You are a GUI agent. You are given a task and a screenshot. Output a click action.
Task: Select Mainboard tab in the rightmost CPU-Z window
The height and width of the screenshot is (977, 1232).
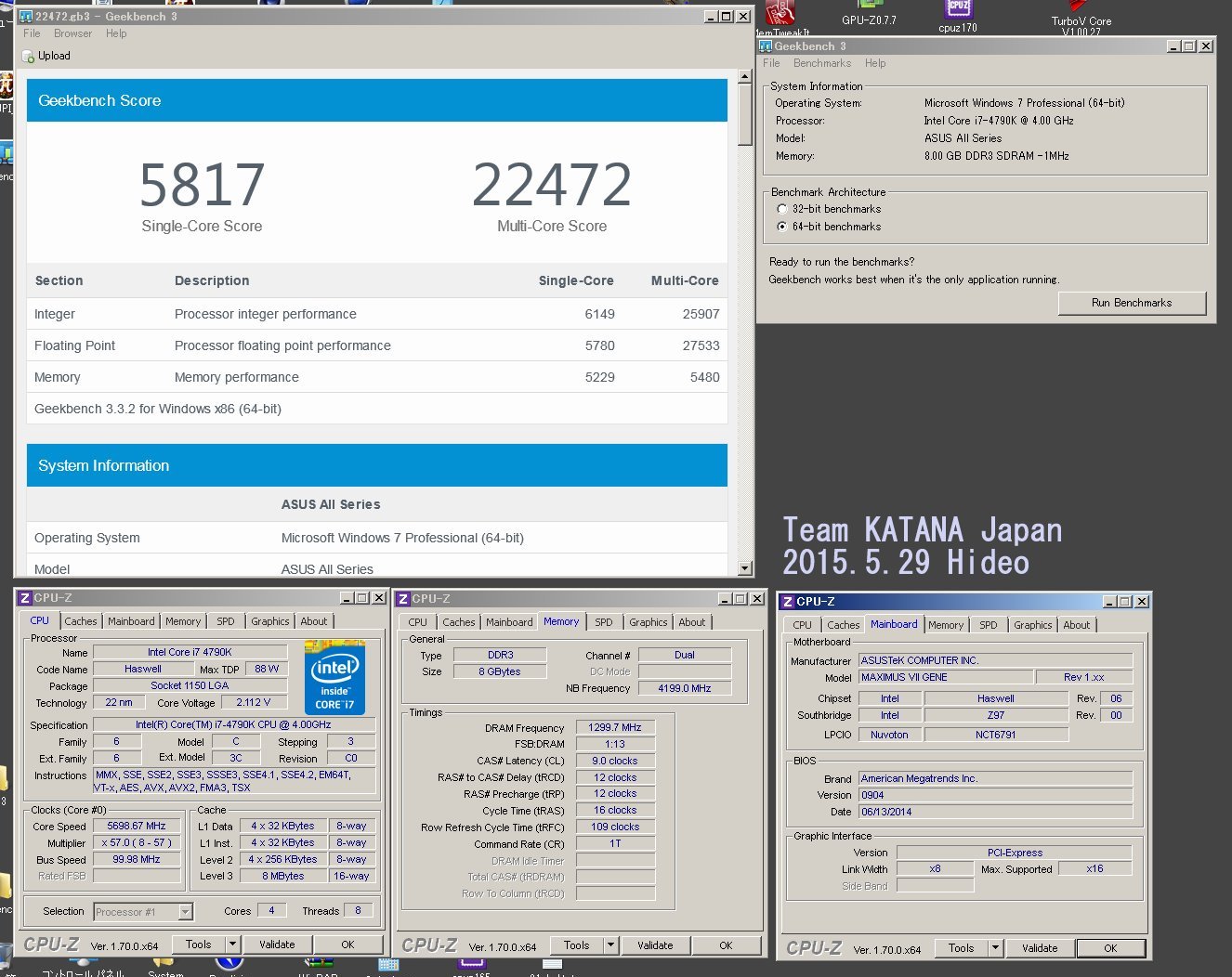point(894,624)
